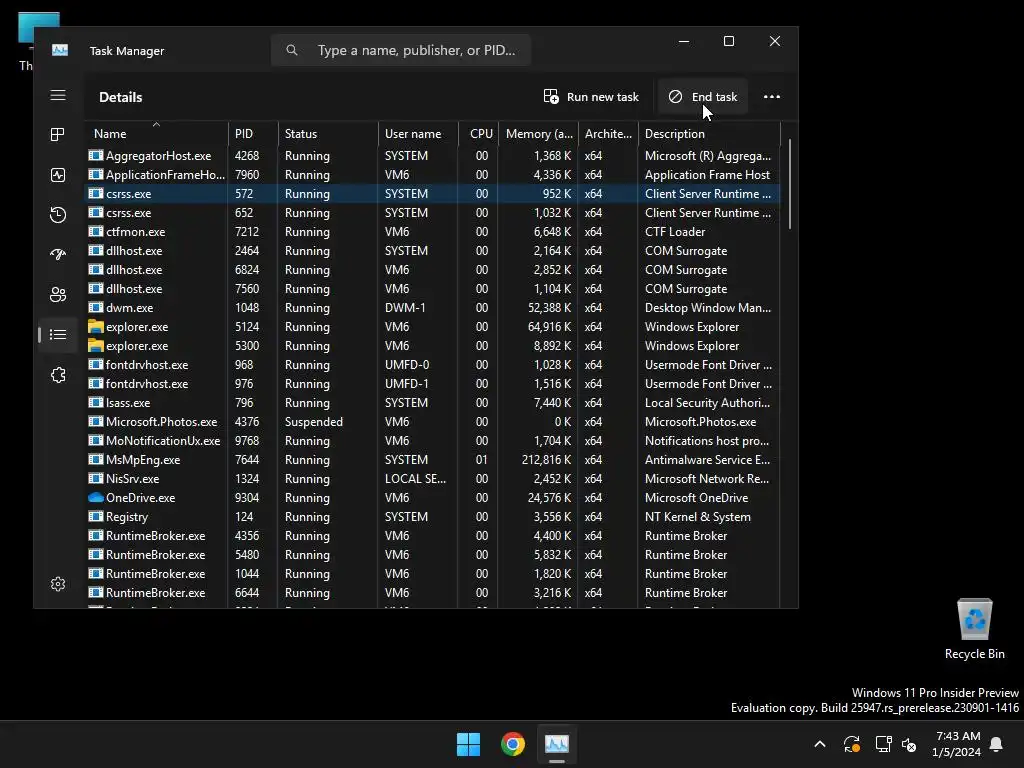Viewport: 1024px width, 768px height.
Task: Go to Processes page in sidebar
Action: (x=58, y=135)
